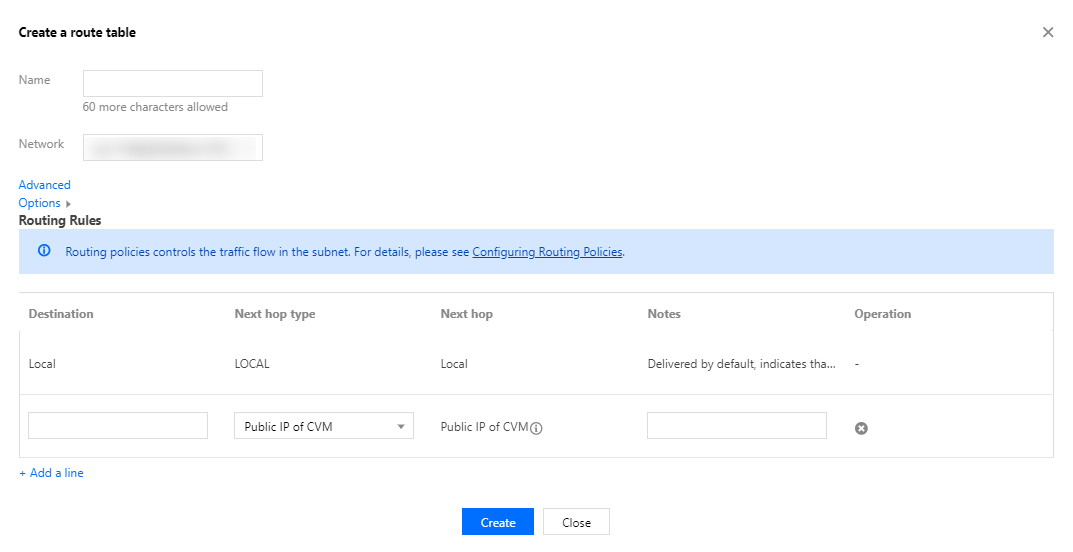Click the Destination column header
This screenshot has height=552, width=1073.
click(61, 314)
